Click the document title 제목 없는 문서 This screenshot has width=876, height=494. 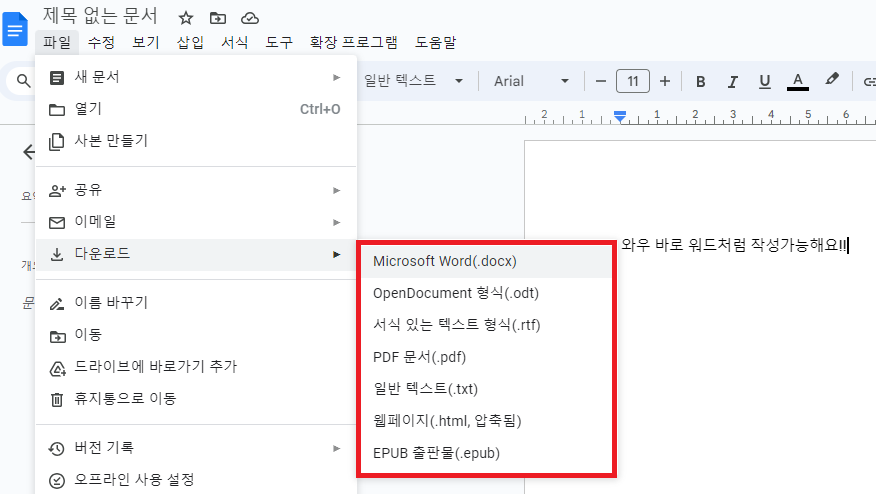tap(100, 16)
